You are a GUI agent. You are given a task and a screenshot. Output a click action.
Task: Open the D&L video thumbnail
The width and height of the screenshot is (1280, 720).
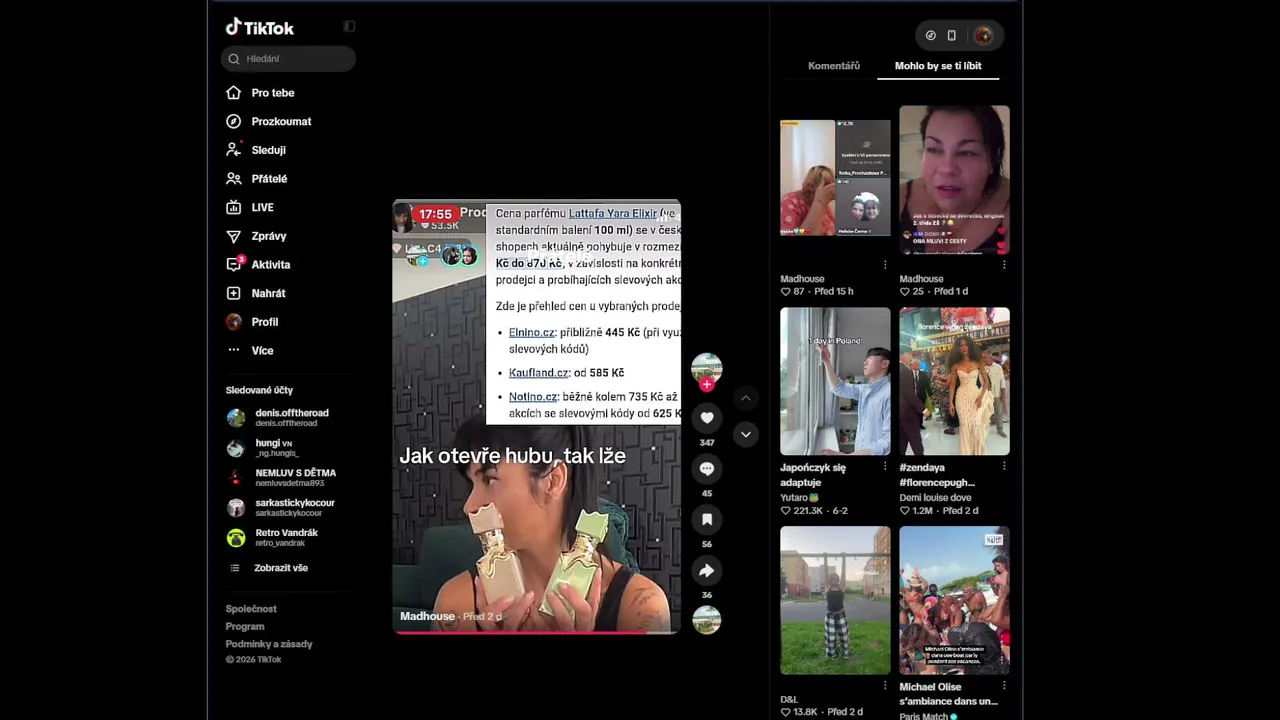tap(835, 600)
